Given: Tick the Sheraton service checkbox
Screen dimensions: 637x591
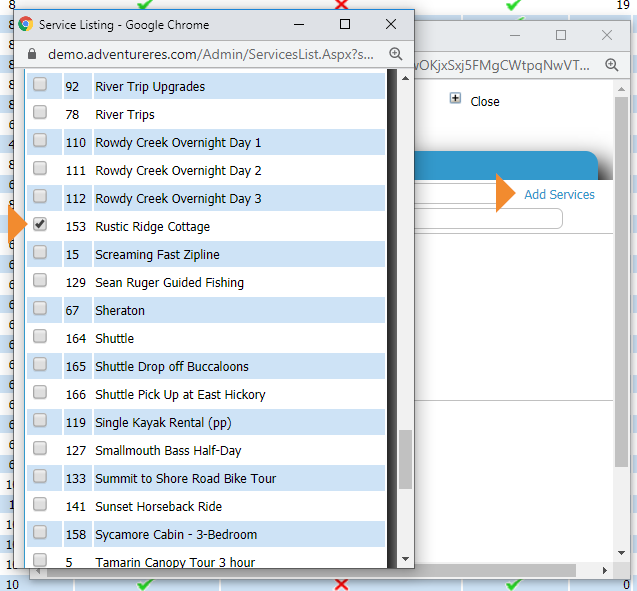Looking at the screenshot, I should tap(40, 309).
